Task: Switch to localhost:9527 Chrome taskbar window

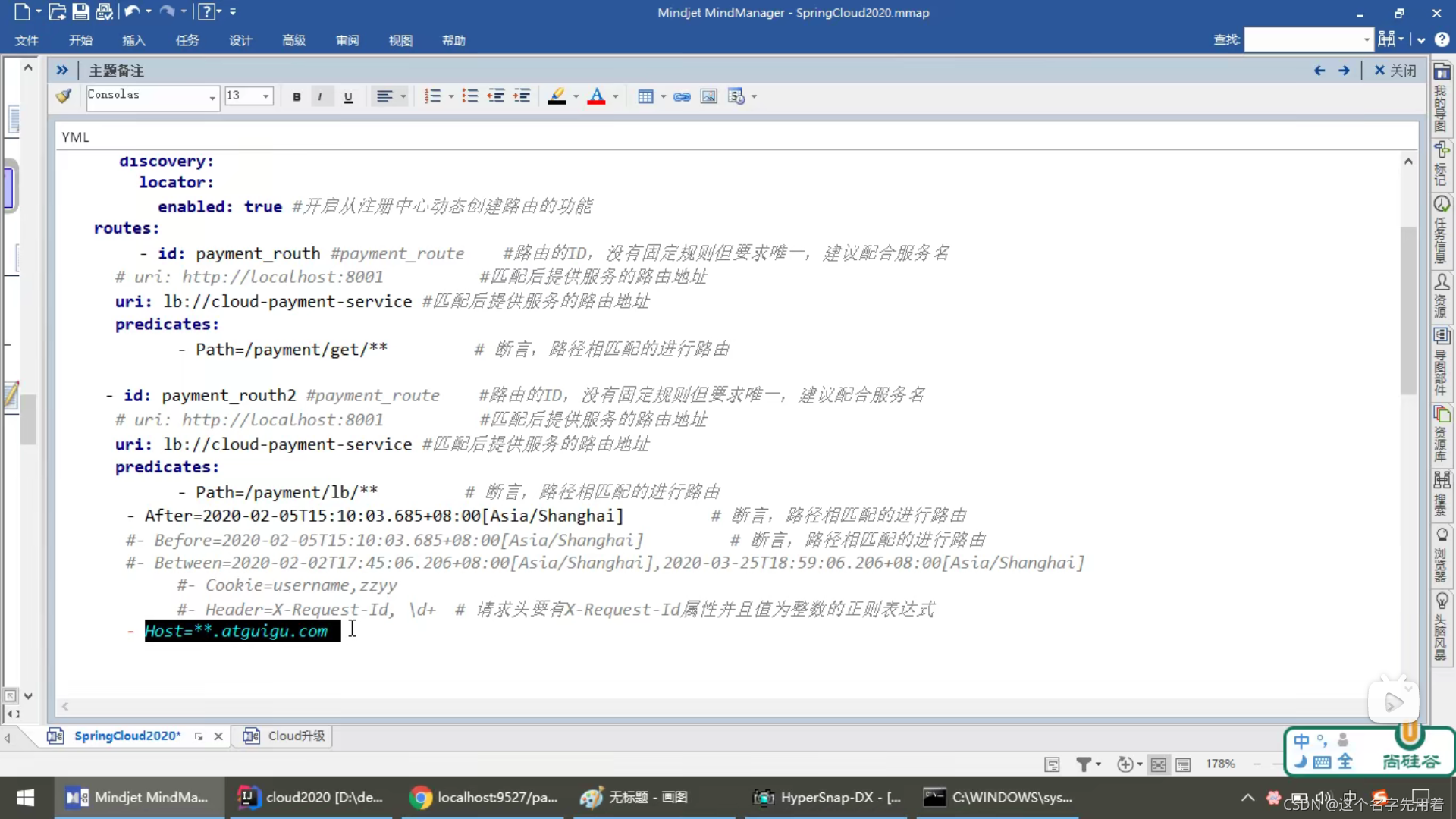Action: [484, 797]
